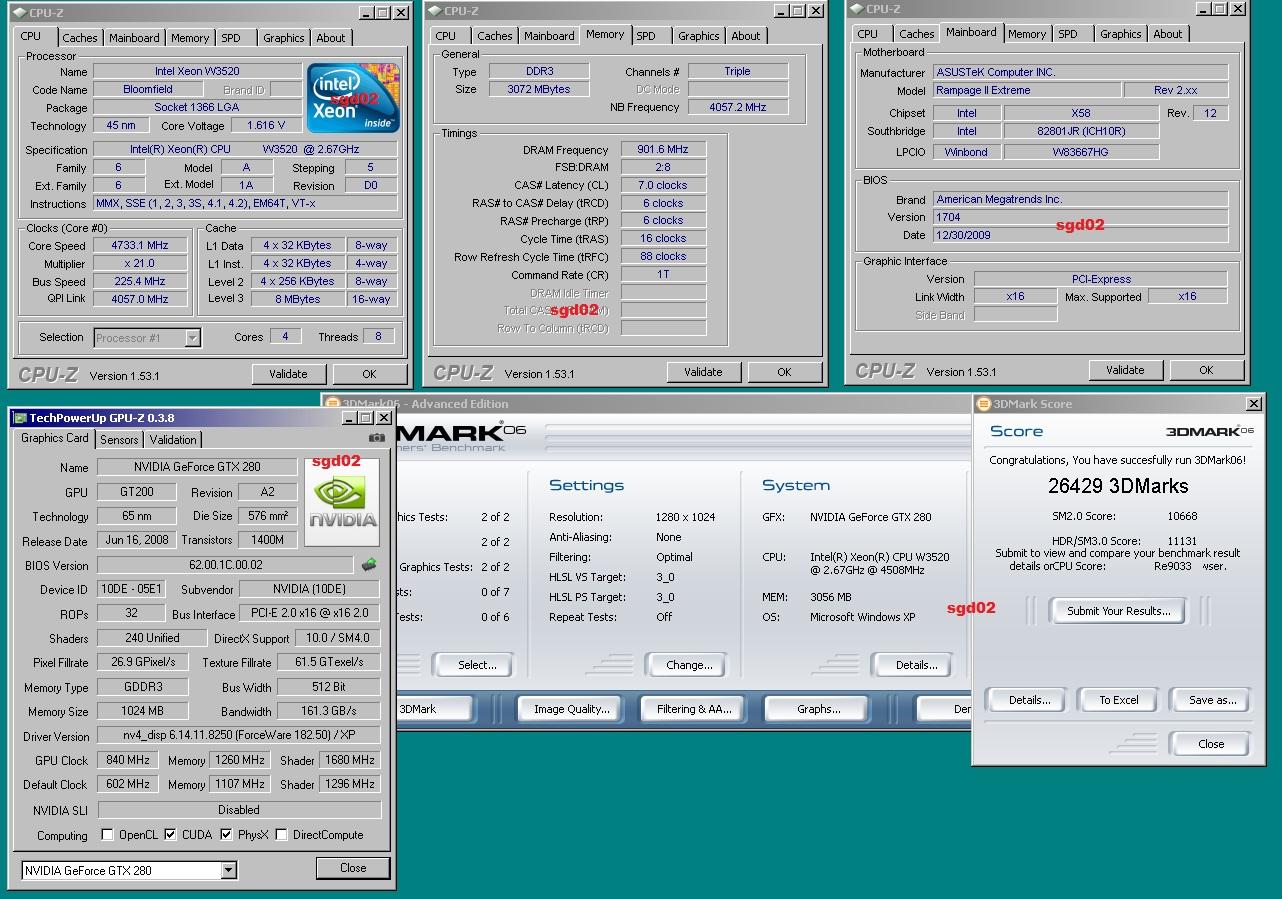Image resolution: width=1282 pixels, height=899 pixels.
Task: Open SPD tab in middle CPU-Z window
Action: click(x=646, y=36)
